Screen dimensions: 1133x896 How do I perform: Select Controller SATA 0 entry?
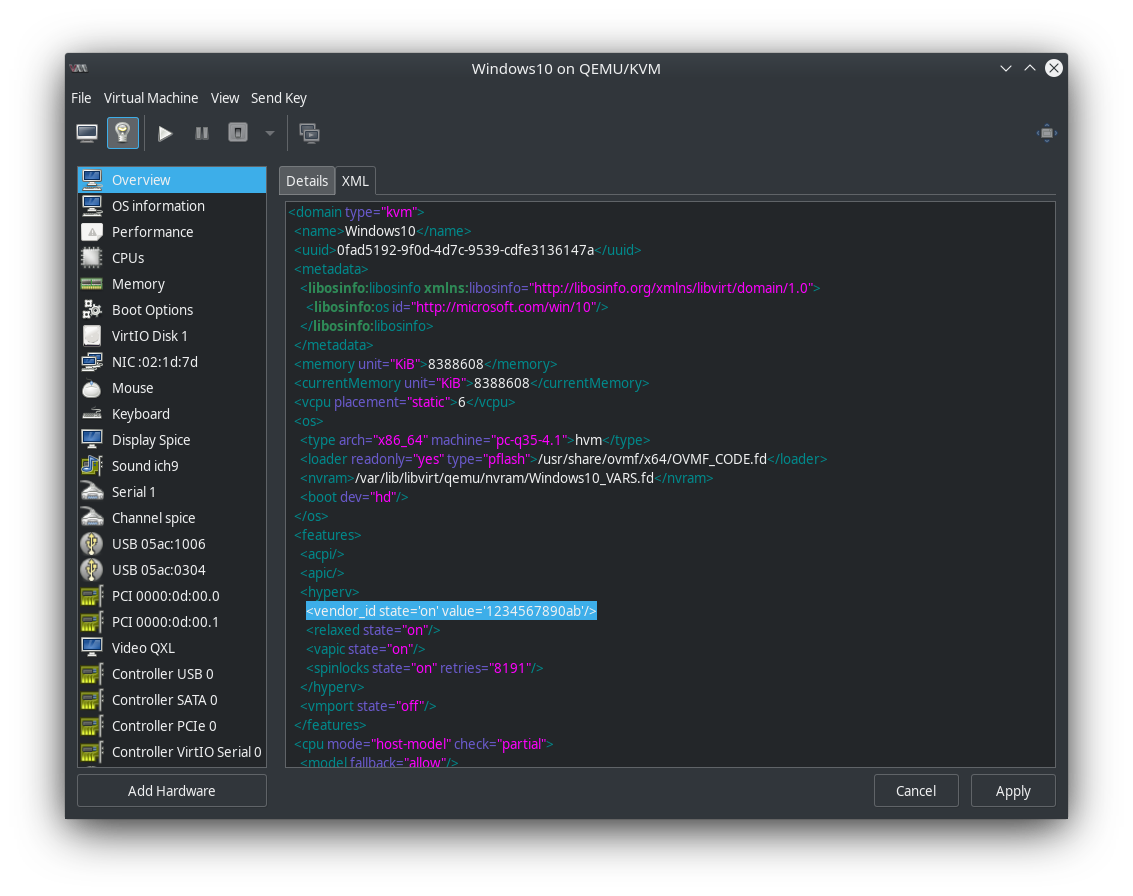pos(172,700)
